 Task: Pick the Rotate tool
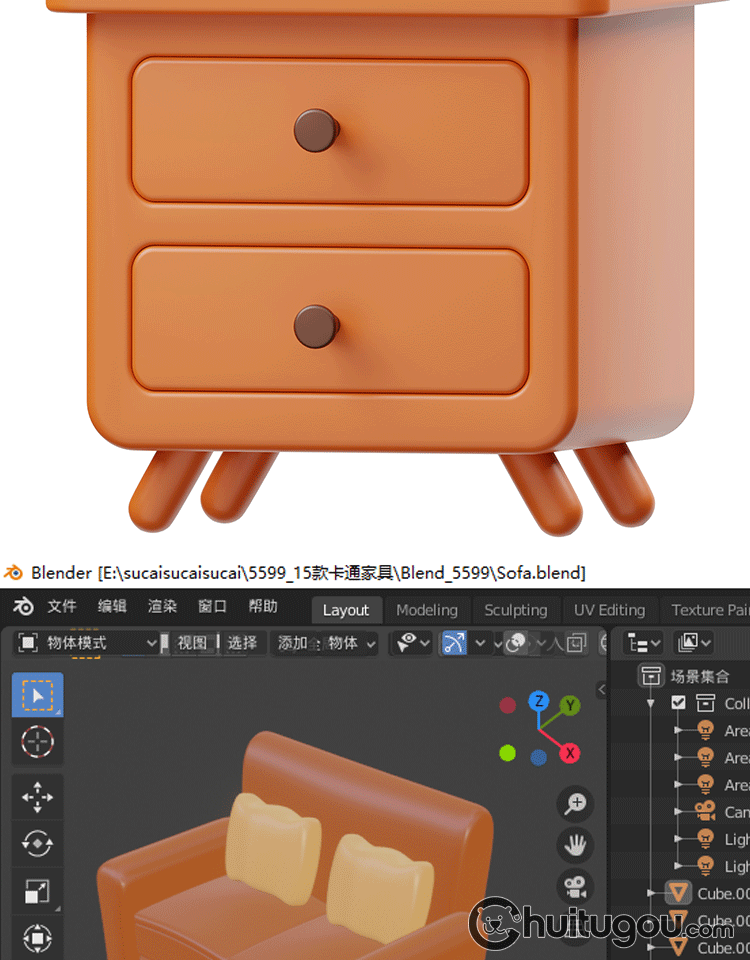point(37,844)
